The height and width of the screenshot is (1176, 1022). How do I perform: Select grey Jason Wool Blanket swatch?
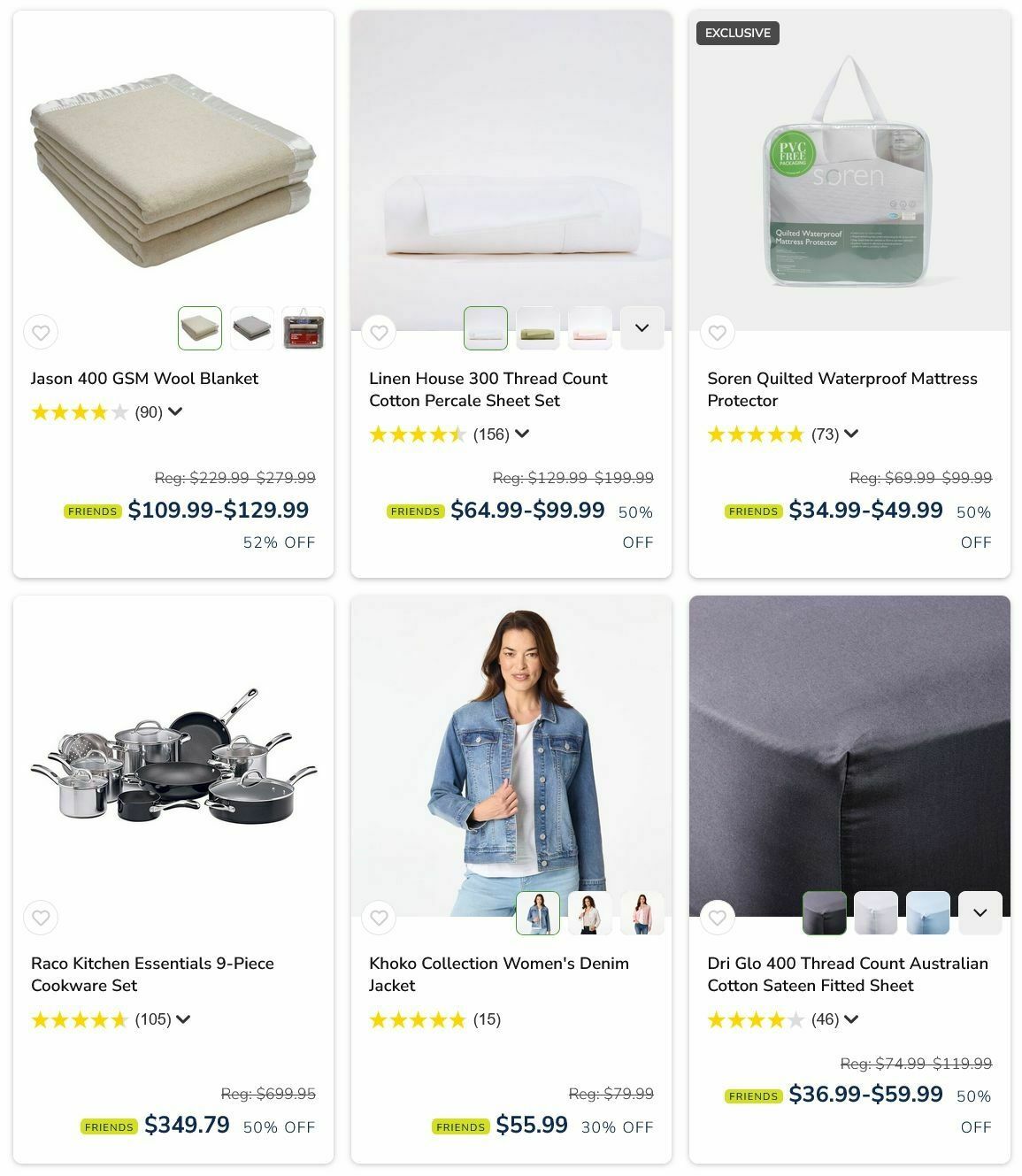(252, 328)
